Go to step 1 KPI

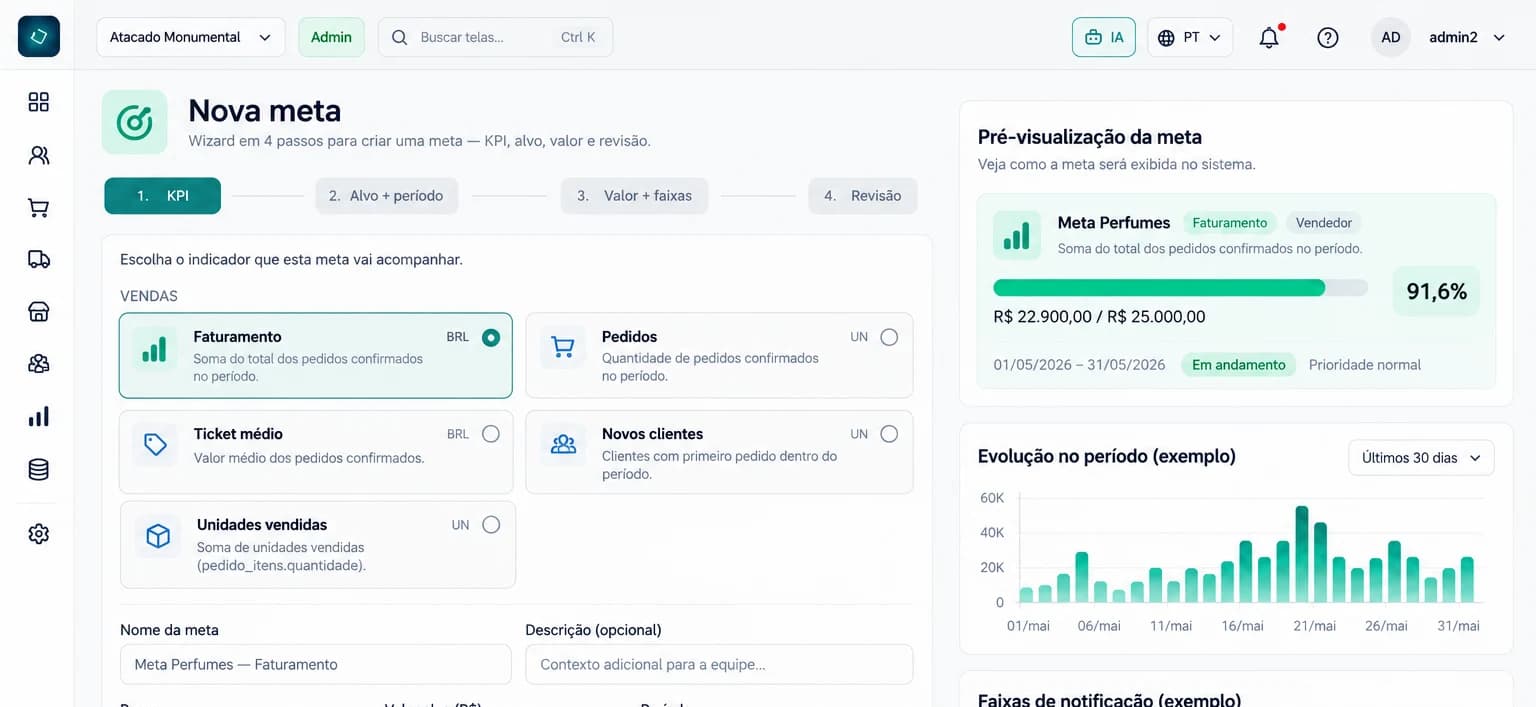[163, 196]
